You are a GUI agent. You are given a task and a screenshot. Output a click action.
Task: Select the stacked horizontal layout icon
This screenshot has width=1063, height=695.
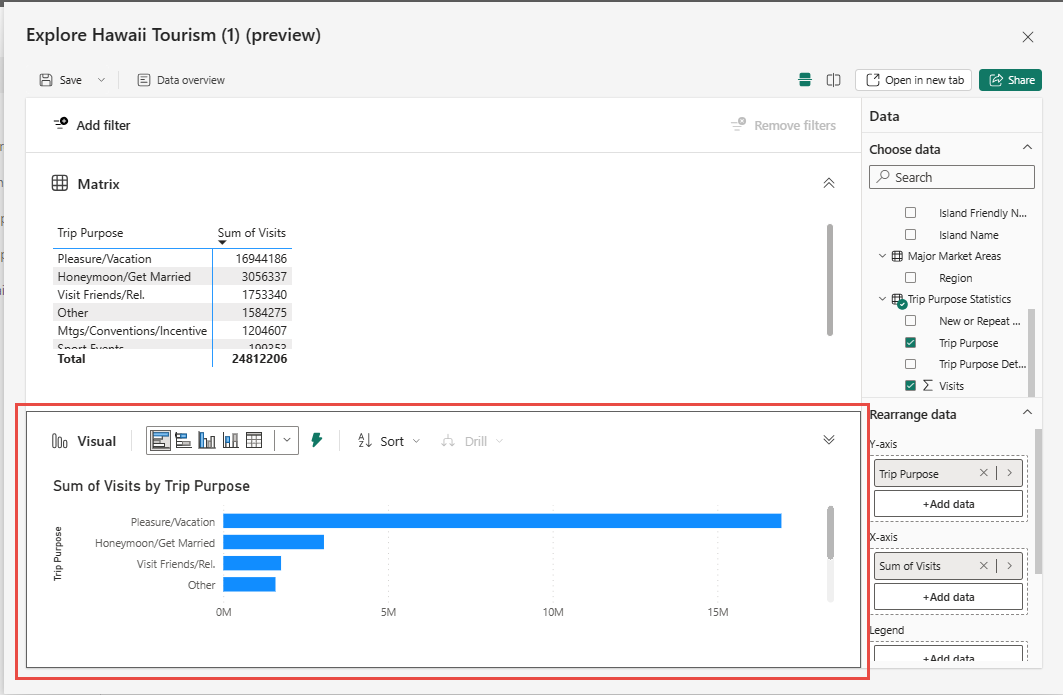click(x=805, y=80)
